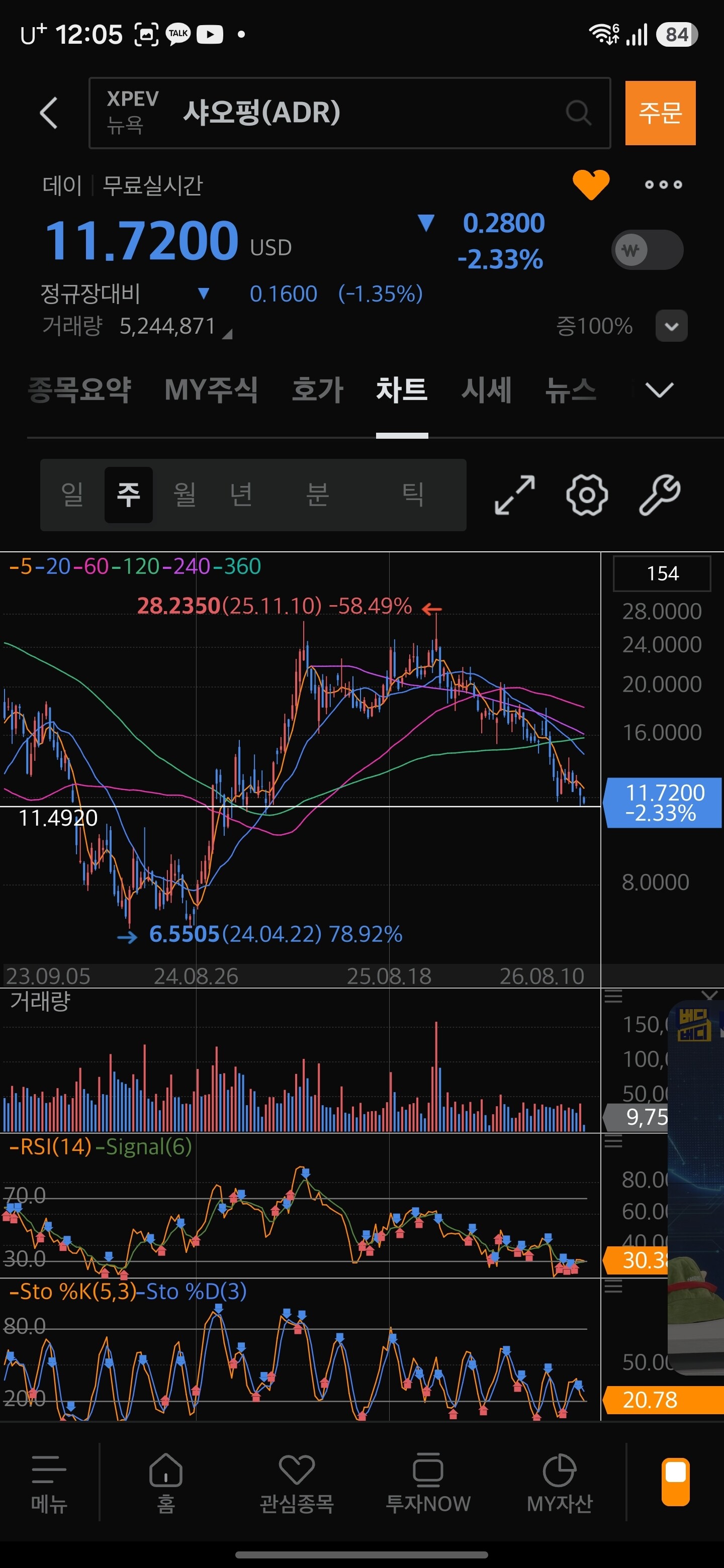Open the three-dot more options menu
The image size is (724, 1568).
click(x=664, y=184)
